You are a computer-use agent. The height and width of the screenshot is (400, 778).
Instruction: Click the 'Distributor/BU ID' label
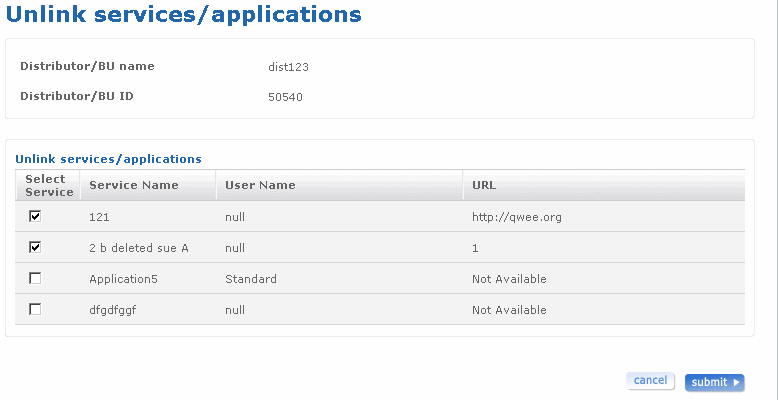[77, 96]
